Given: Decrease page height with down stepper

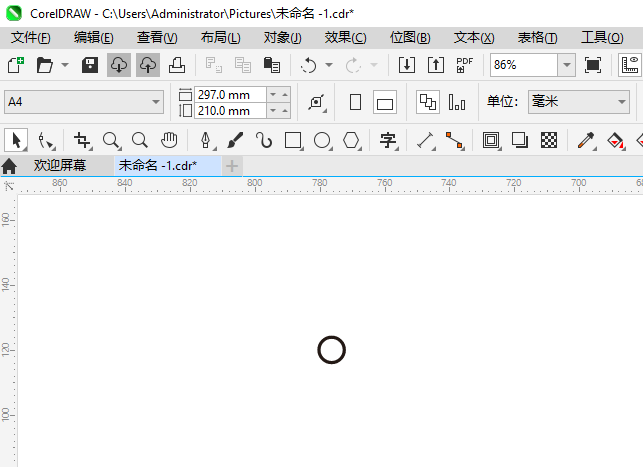Looking at the screenshot, I should [x=273, y=111].
